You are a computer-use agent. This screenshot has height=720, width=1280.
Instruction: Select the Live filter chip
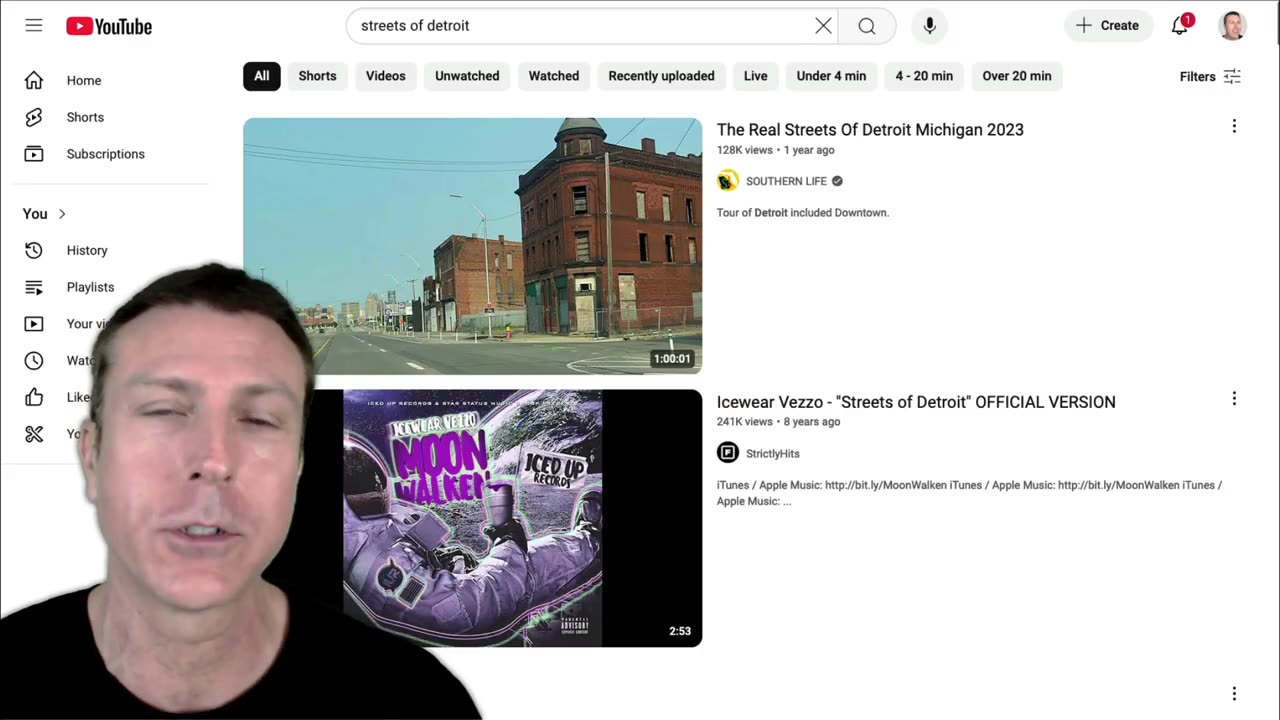tap(756, 76)
